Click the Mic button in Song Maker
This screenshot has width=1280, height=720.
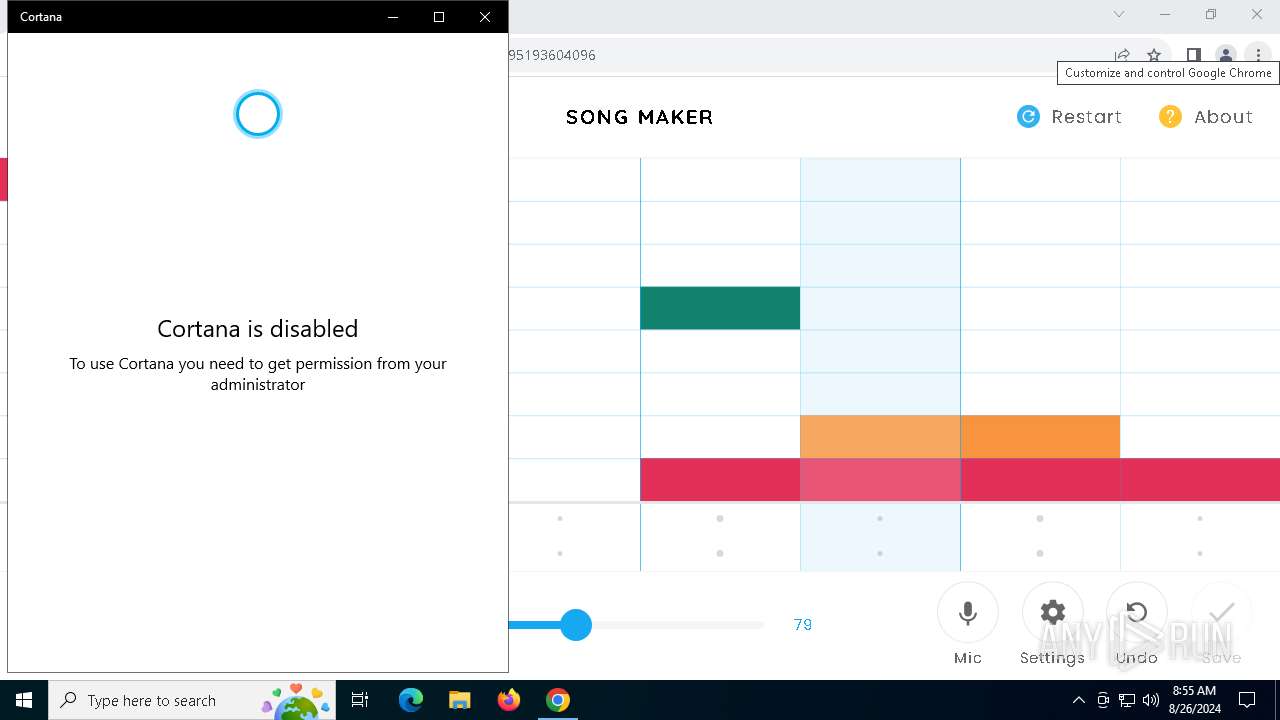(968, 613)
